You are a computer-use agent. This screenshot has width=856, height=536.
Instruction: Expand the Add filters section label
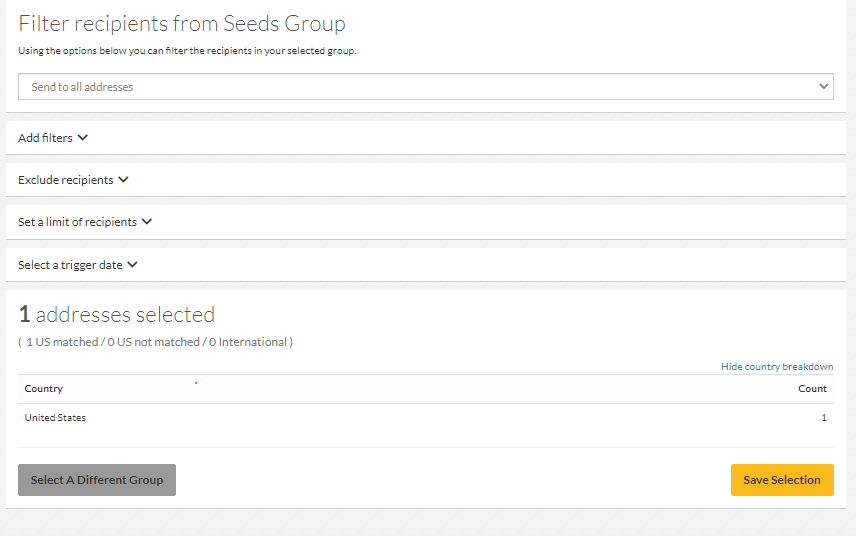(x=45, y=138)
